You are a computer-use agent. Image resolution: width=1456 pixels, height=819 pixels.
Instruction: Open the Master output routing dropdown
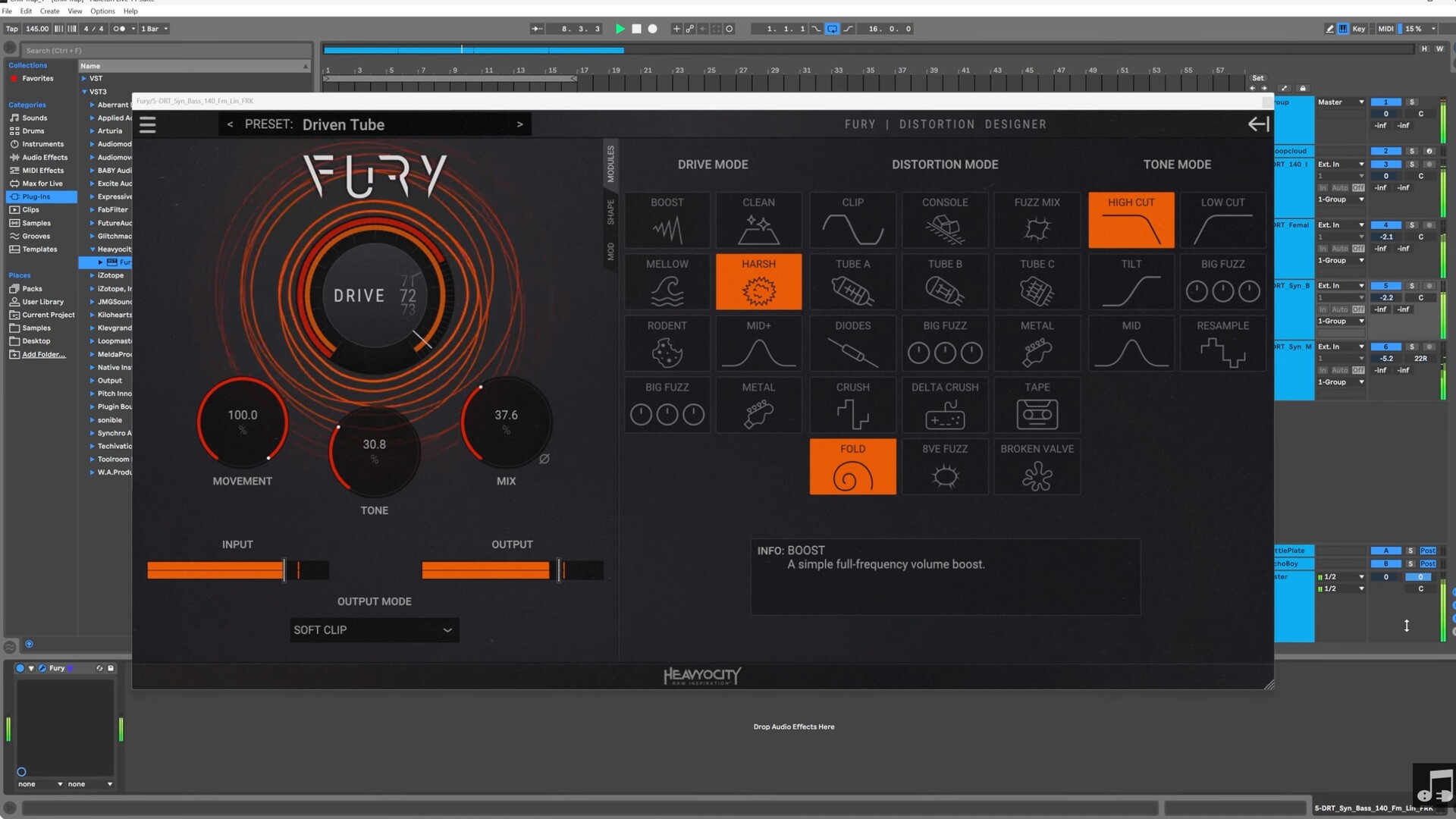click(1341, 102)
